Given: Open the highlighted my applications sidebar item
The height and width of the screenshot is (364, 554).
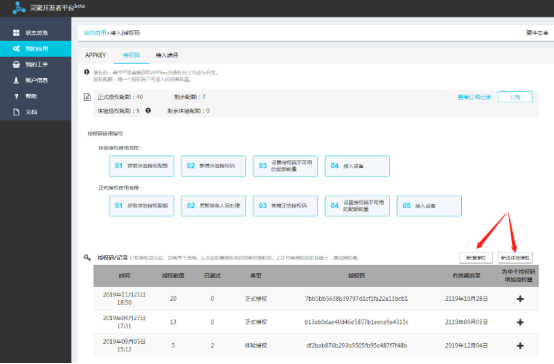Looking at the screenshot, I should click(35, 49).
